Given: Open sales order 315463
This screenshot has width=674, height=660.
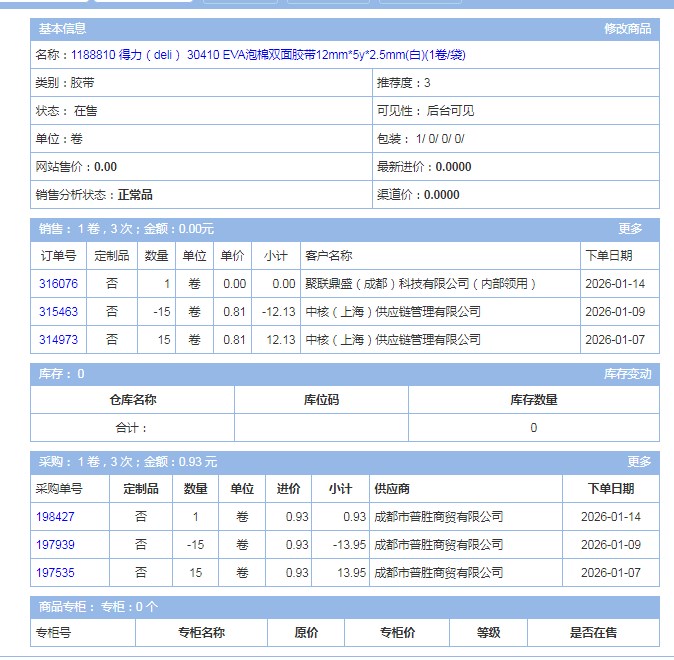Looking at the screenshot, I should [x=58, y=312].
